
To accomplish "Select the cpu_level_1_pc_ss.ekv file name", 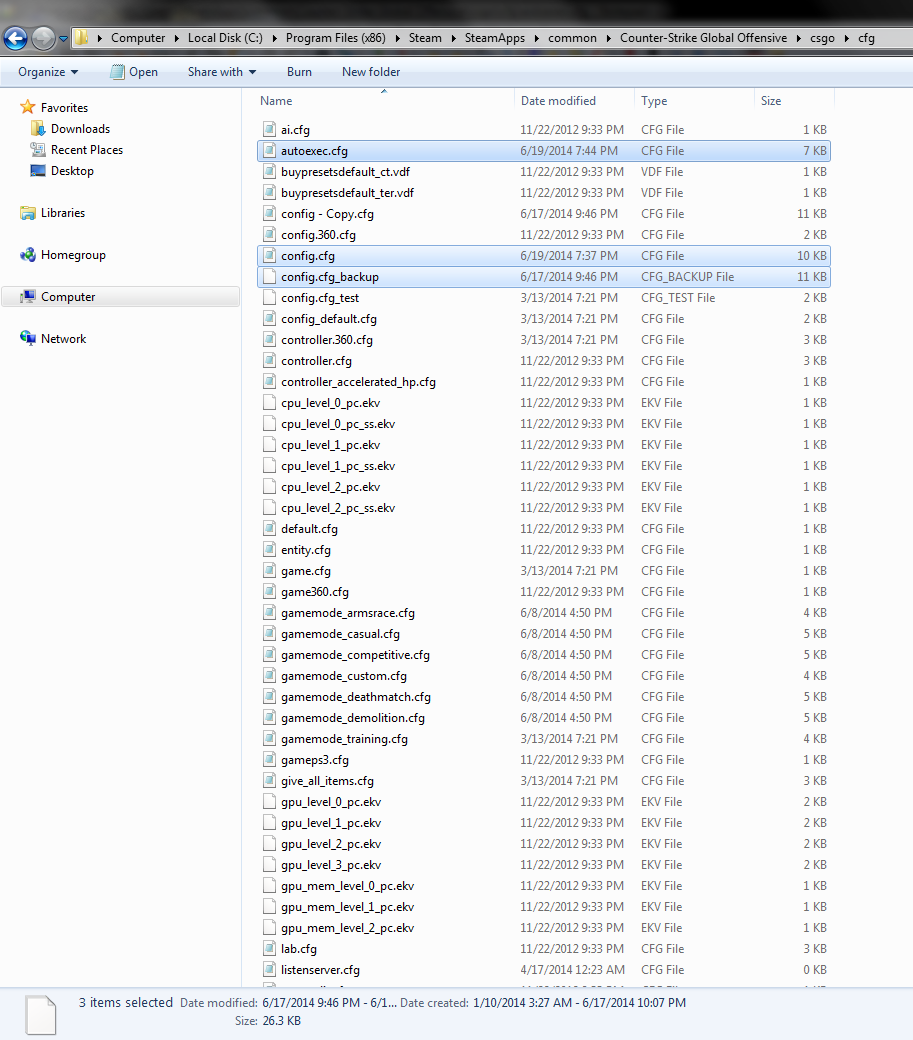I will click(x=337, y=466).
